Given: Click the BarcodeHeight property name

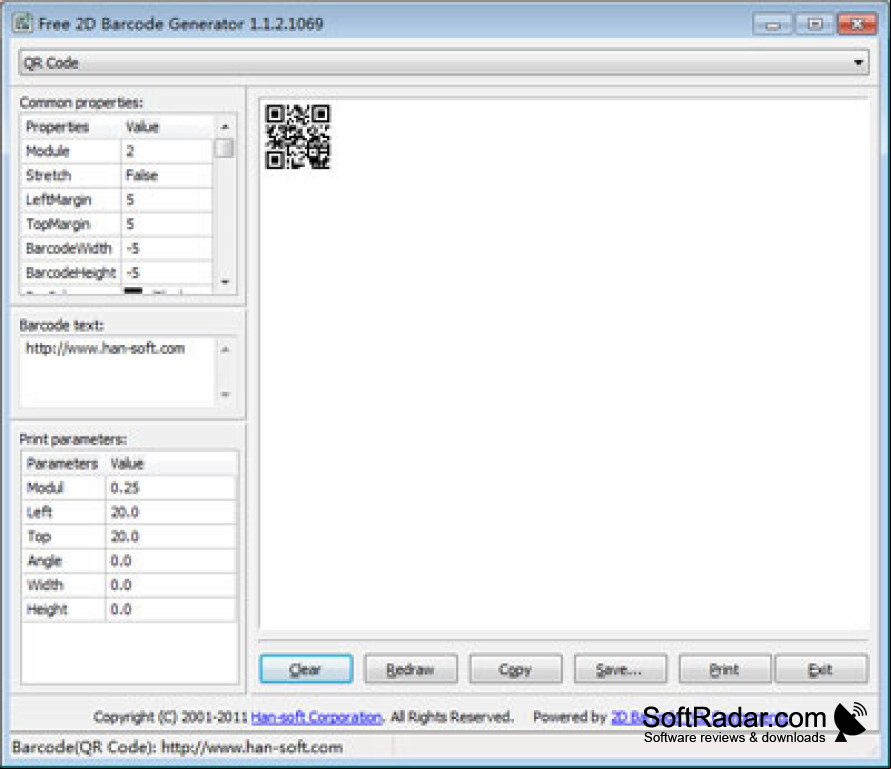Looking at the screenshot, I should [x=71, y=273].
